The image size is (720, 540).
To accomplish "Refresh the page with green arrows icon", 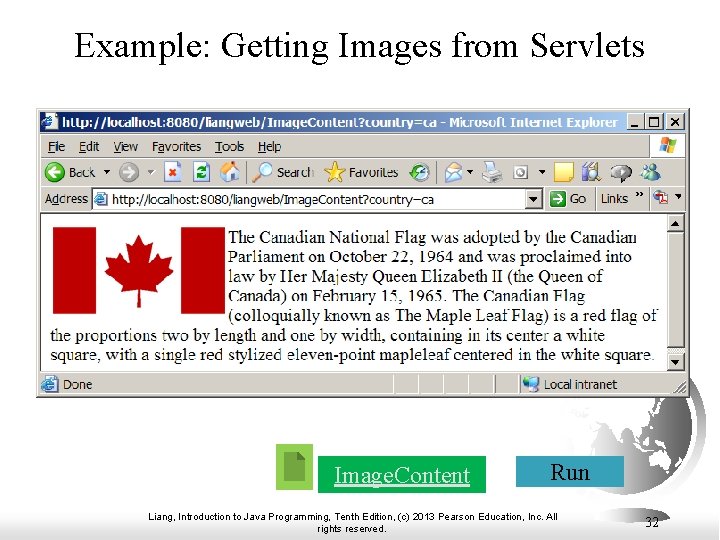I will pos(202,172).
